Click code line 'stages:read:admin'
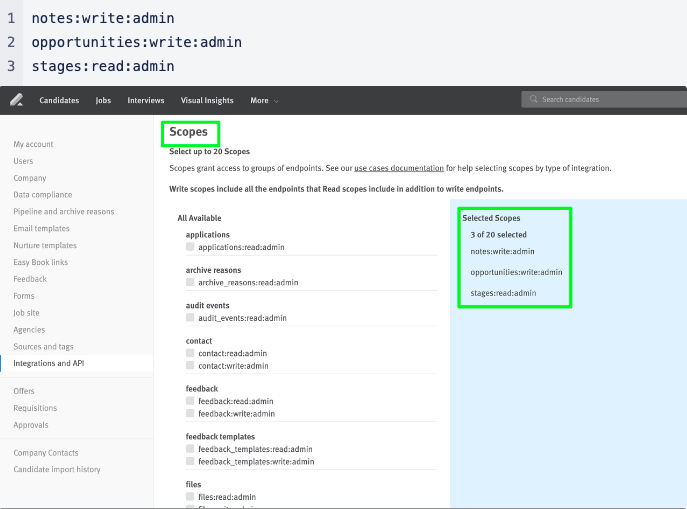The height and width of the screenshot is (509, 687). click(103, 66)
